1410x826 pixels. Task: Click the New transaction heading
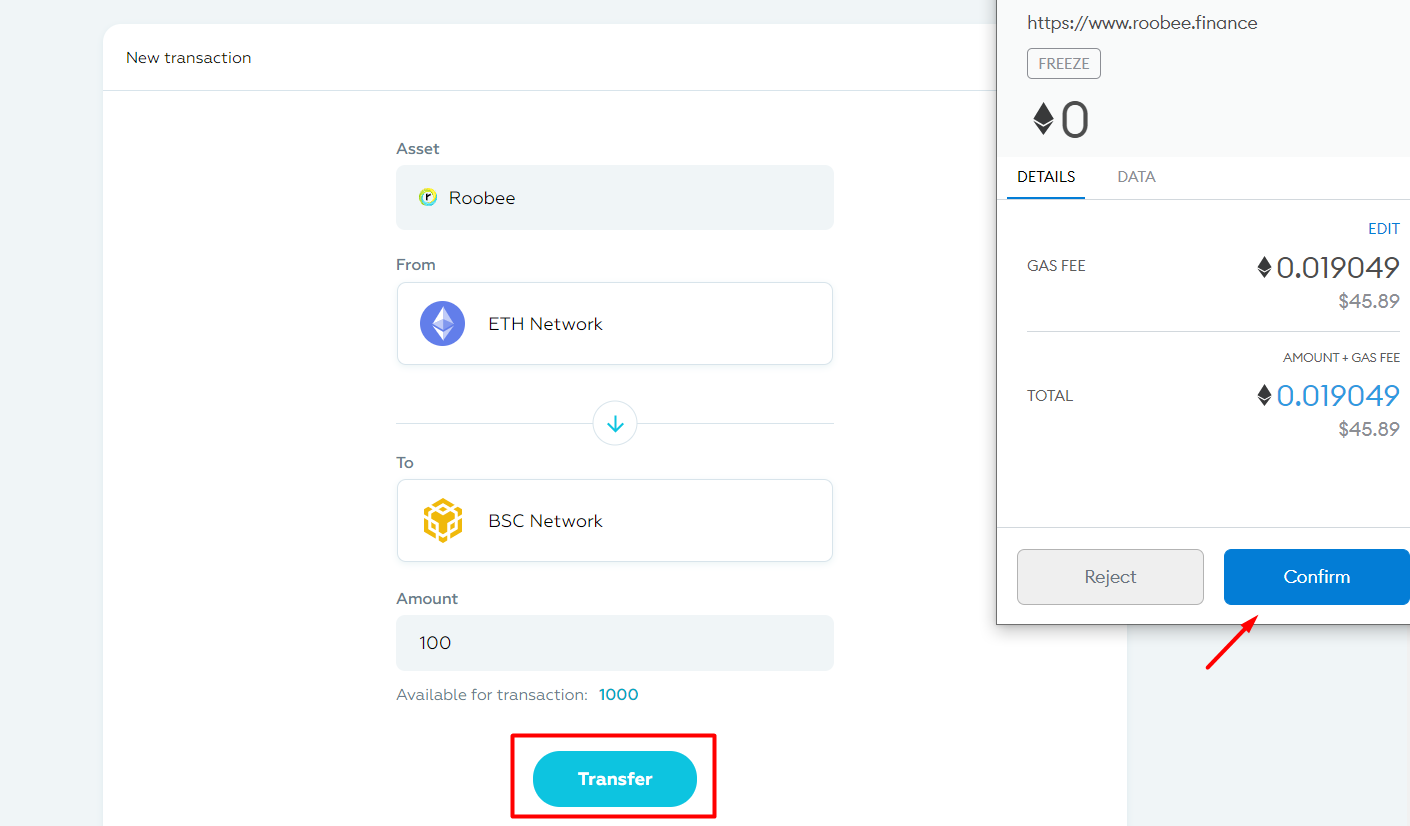[188, 58]
